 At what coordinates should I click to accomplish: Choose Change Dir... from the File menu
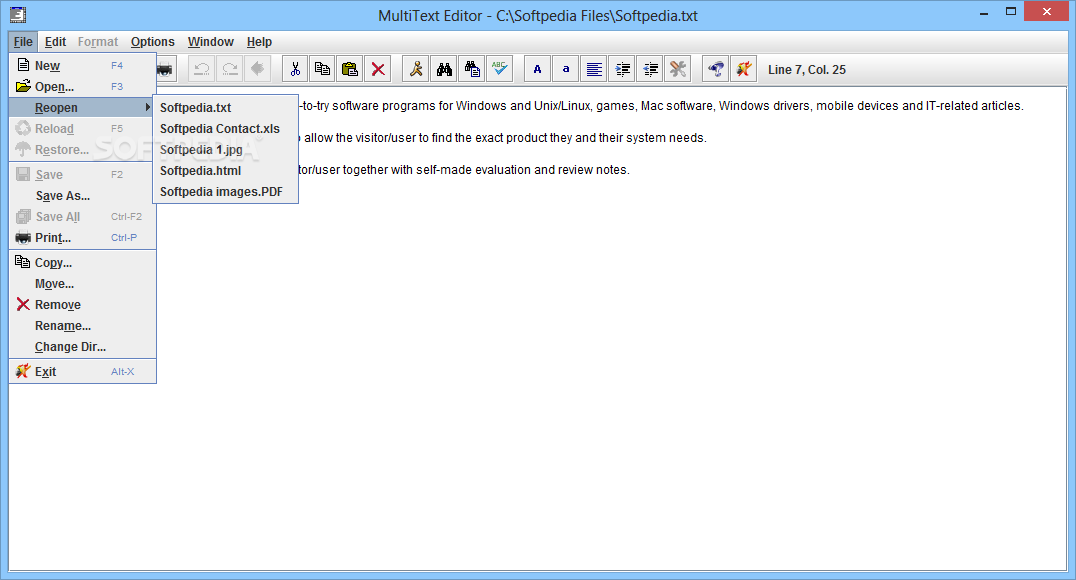(x=82, y=347)
